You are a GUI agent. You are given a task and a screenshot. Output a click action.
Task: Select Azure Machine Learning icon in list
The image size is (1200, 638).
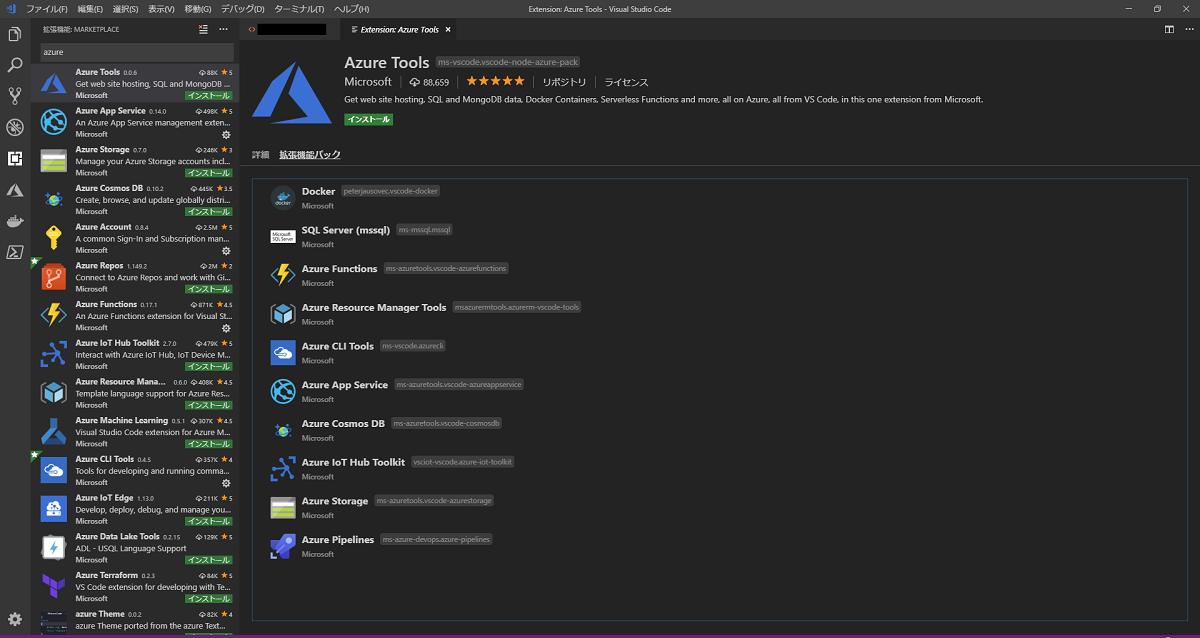[54, 432]
